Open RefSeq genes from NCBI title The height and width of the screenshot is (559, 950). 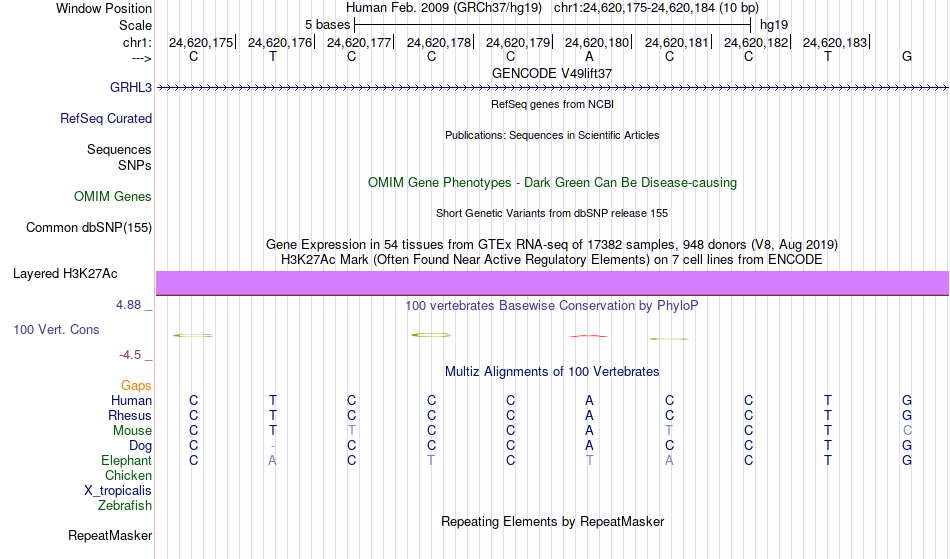pos(552,104)
